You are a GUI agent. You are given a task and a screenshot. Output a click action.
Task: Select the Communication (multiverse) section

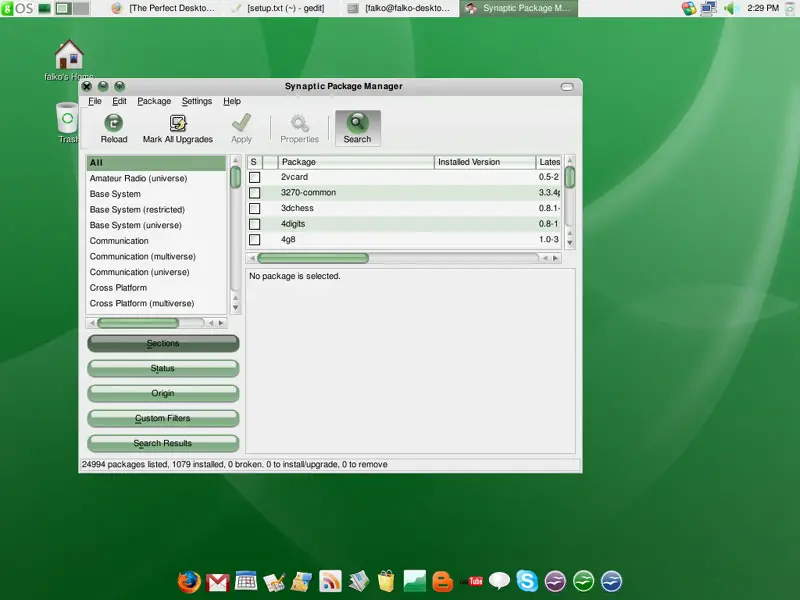pos(156,257)
